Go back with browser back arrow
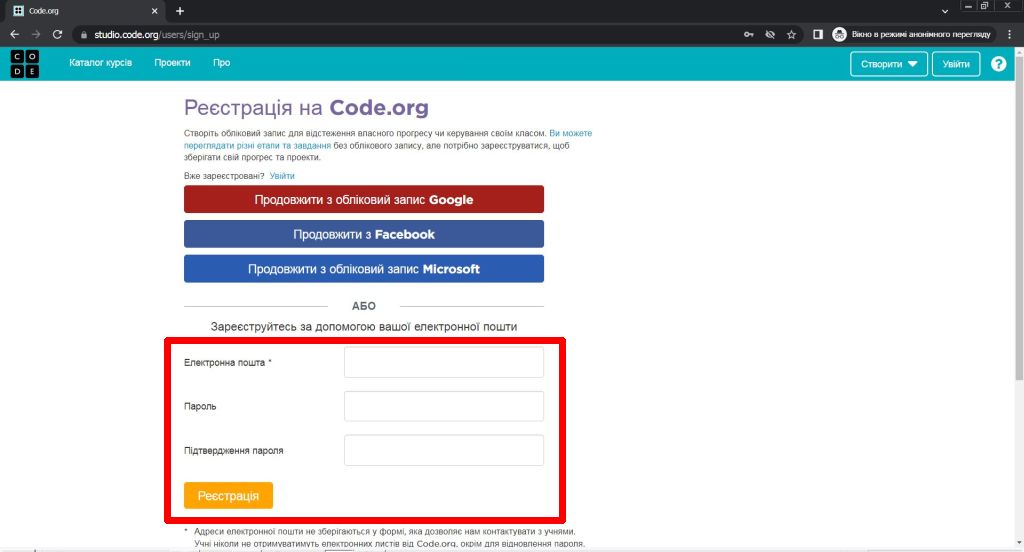1024x552 pixels. pyautogui.click(x=14, y=35)
